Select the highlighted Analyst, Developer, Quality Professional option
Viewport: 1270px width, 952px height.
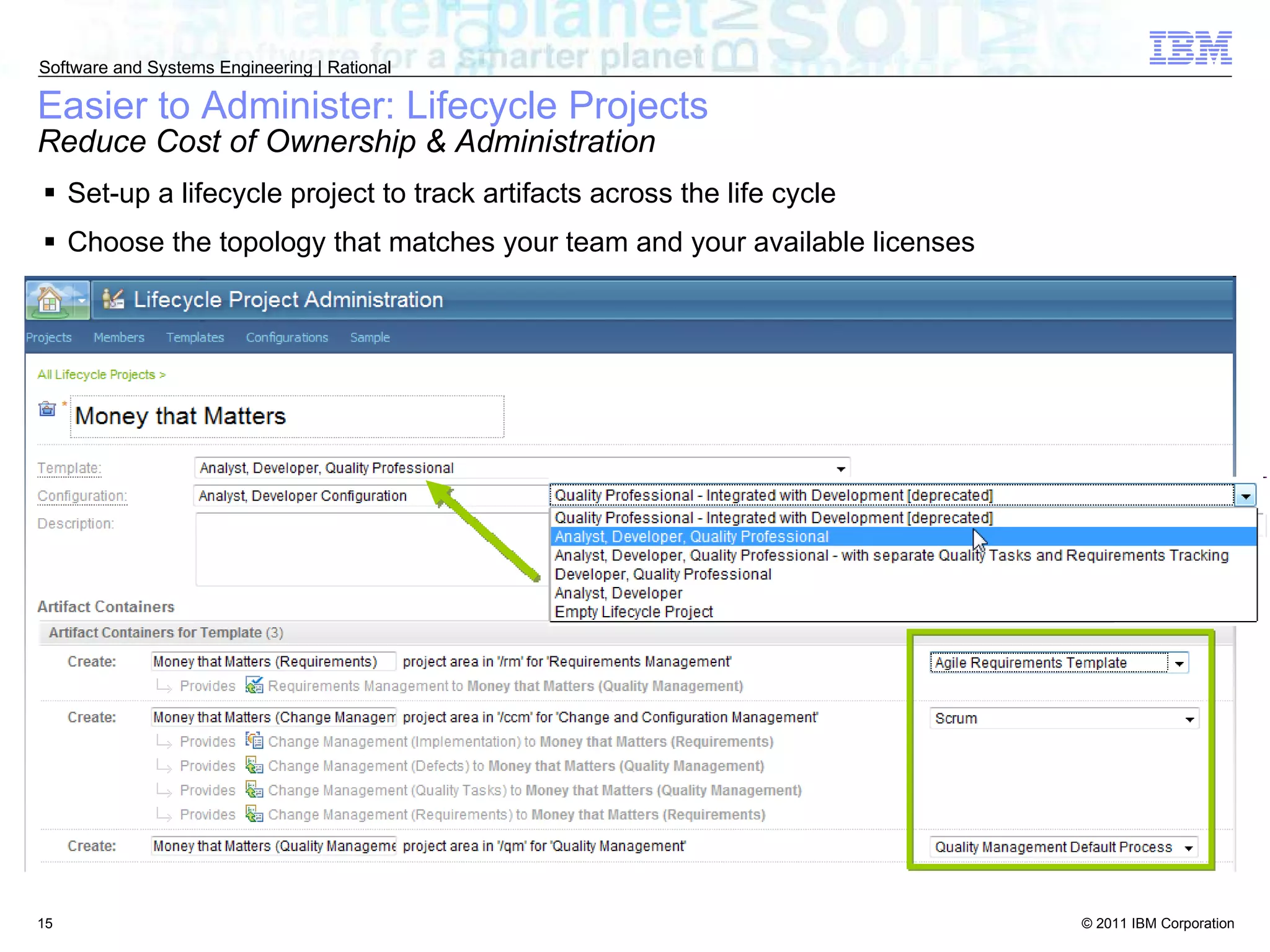904,537
